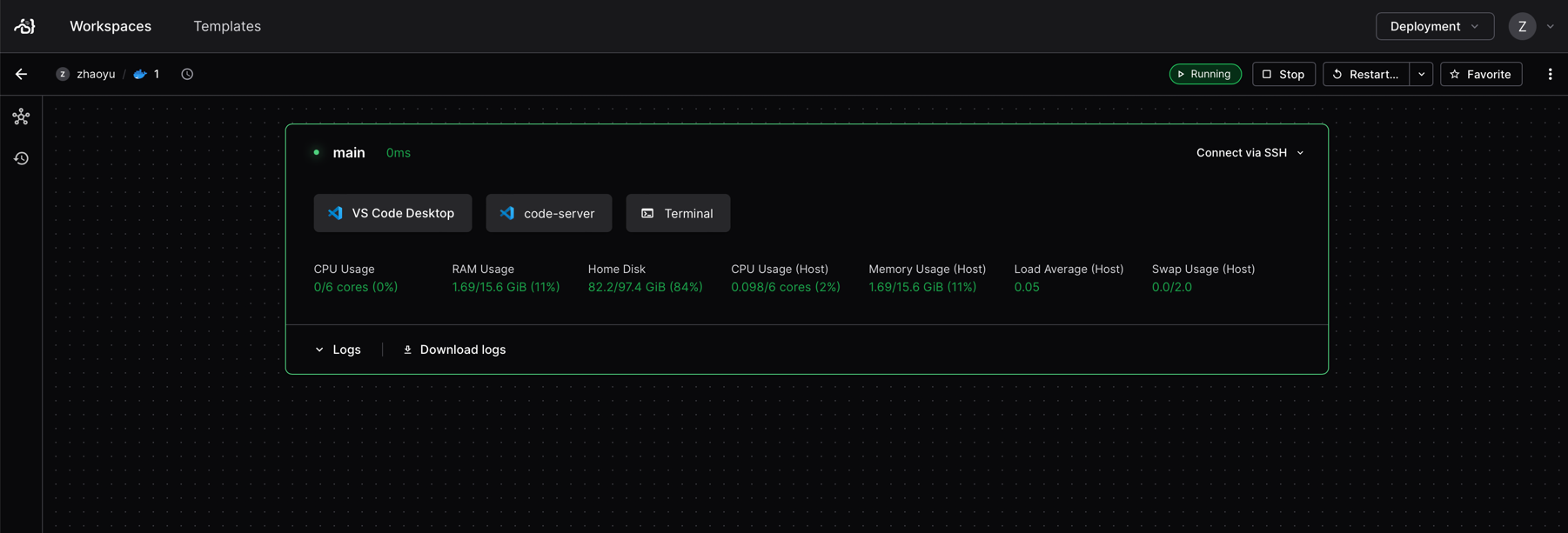Go to the Workspaces tab
Viewport: 1568px width, 533px height.
point(111,26)
